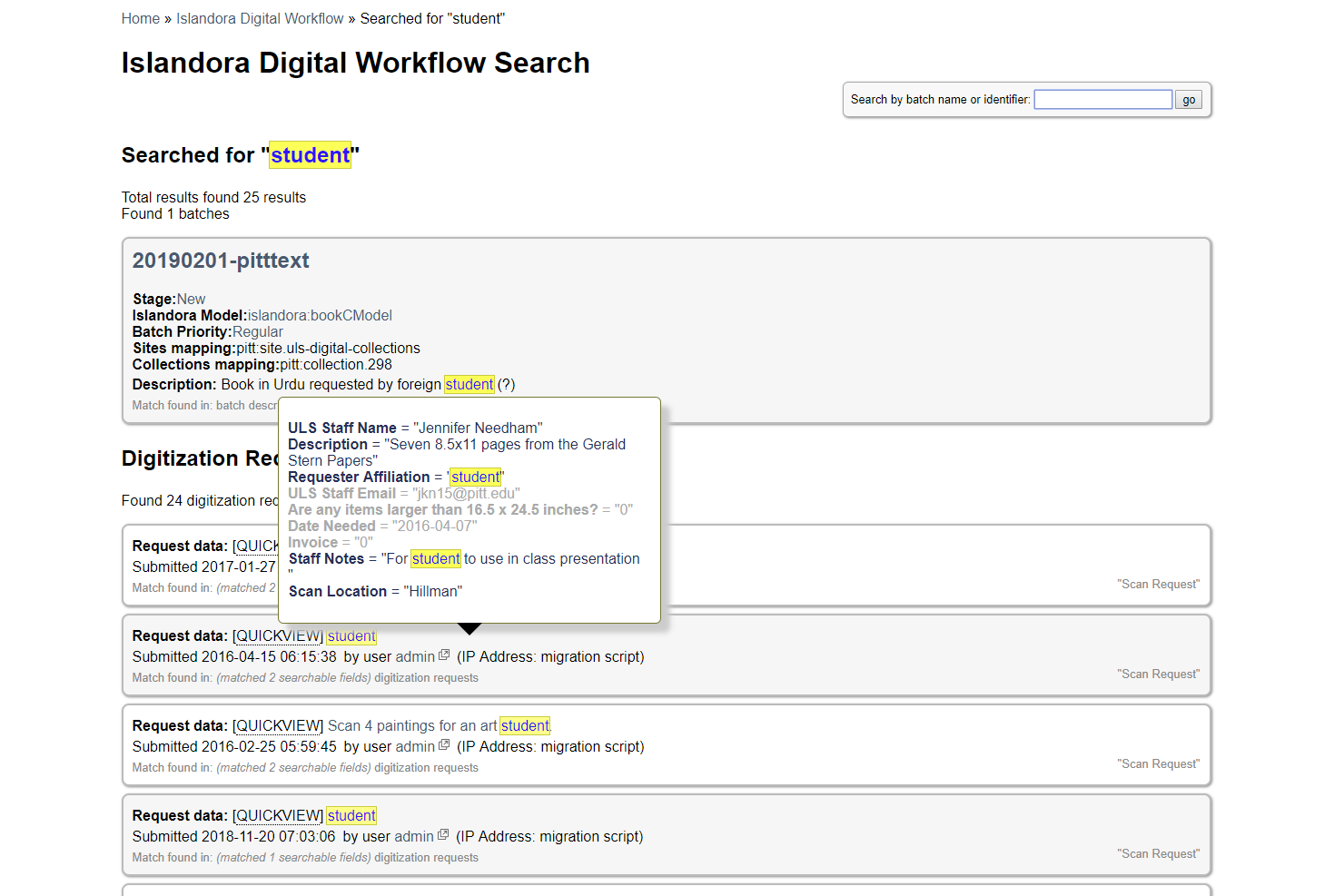
Task: Open the highlighted student link in the heading
Action: click(311, 155)
